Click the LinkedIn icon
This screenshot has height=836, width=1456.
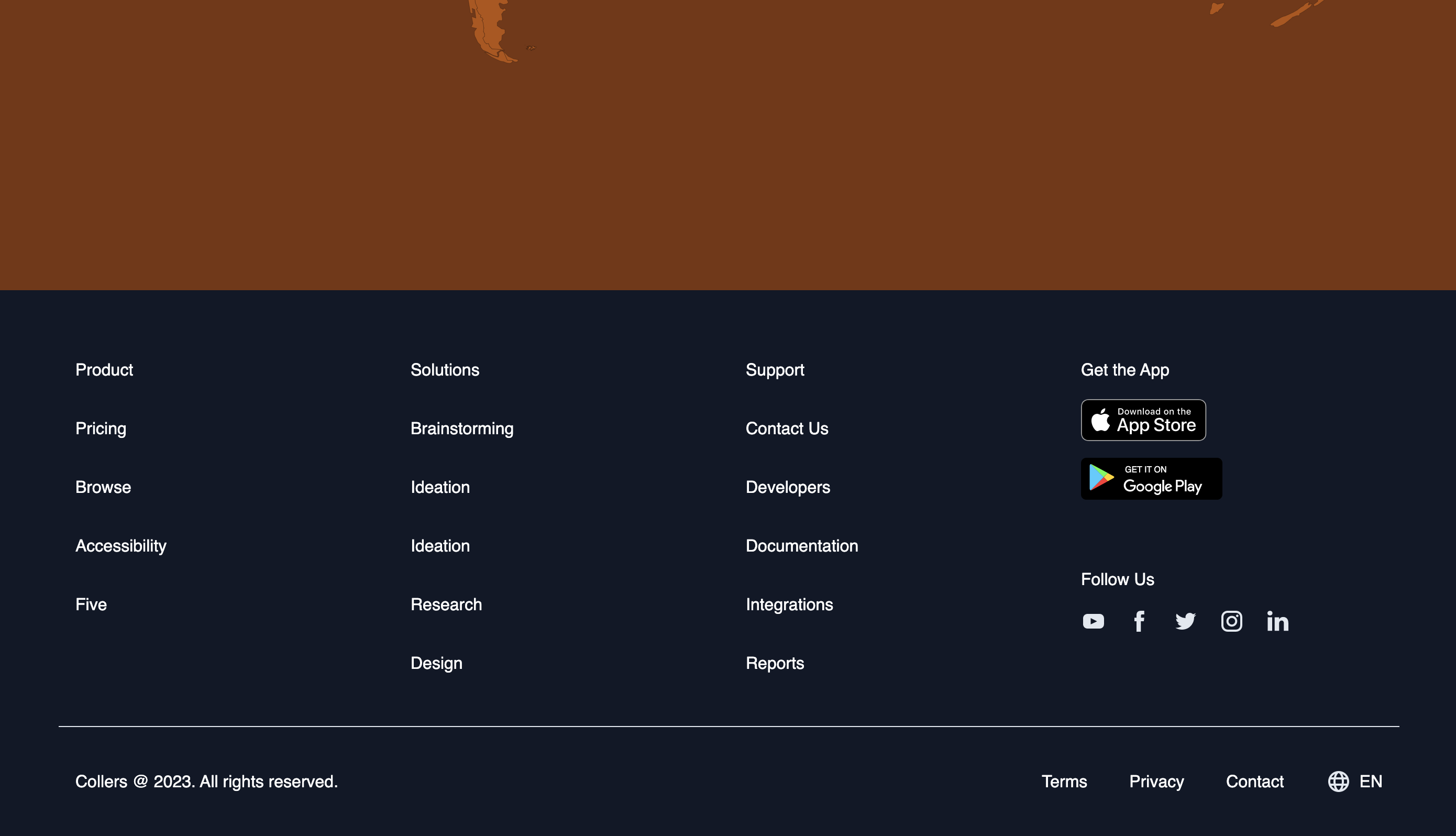pos(1277,621)
